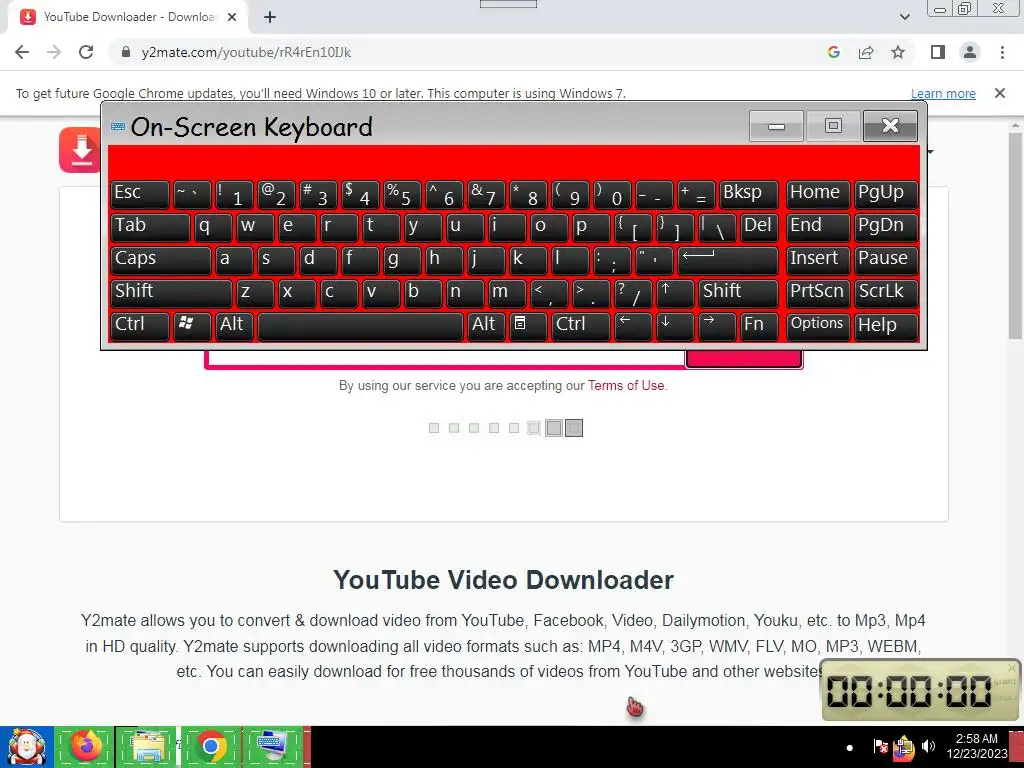Open On-Screen Keyboard taskbar icon
Image resolution: width=1024 pixels, height=768 pixels.
coord(272,746)
